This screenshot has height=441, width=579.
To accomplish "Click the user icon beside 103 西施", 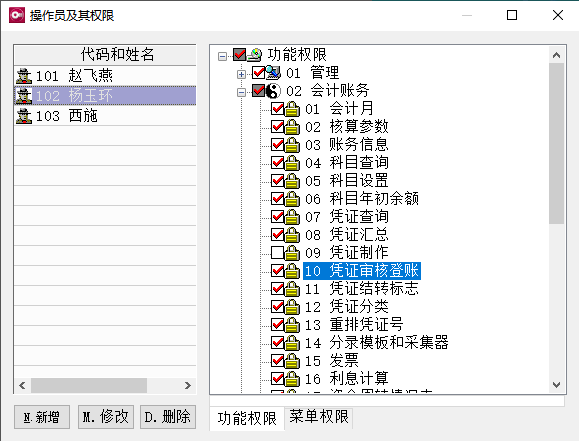I will coord(24,116).
